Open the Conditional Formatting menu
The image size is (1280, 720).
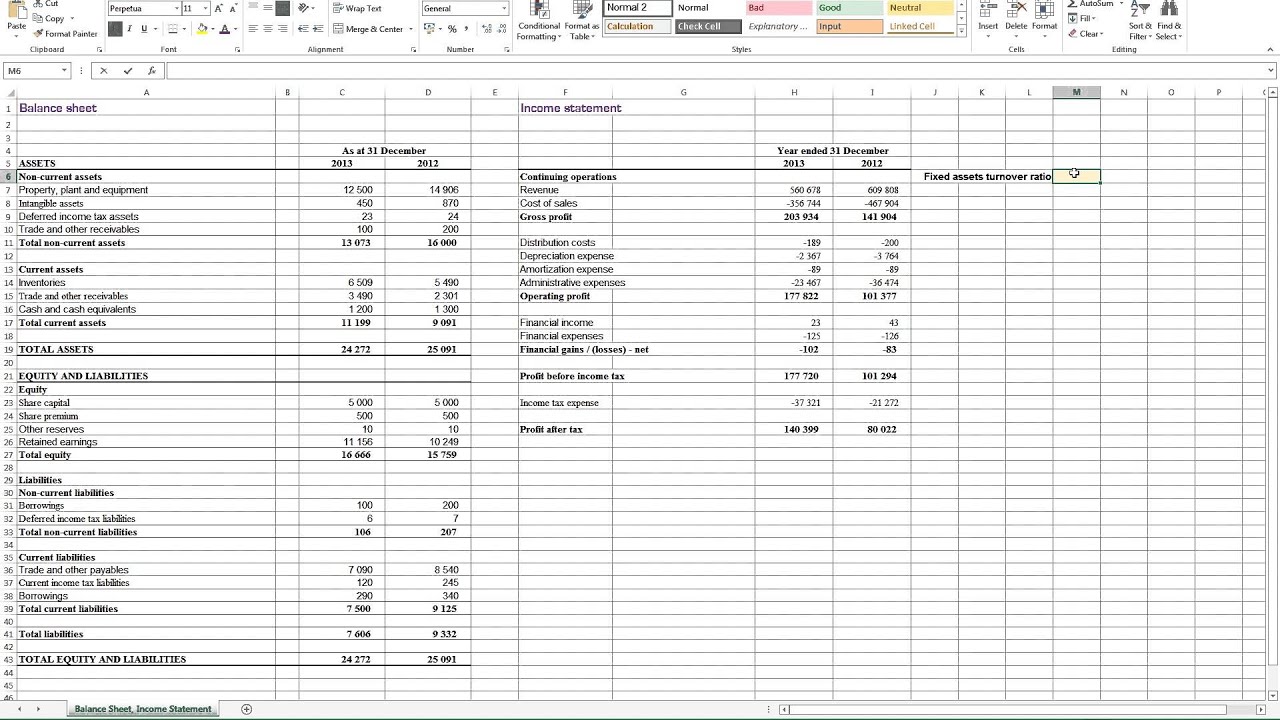click(538, 20)
